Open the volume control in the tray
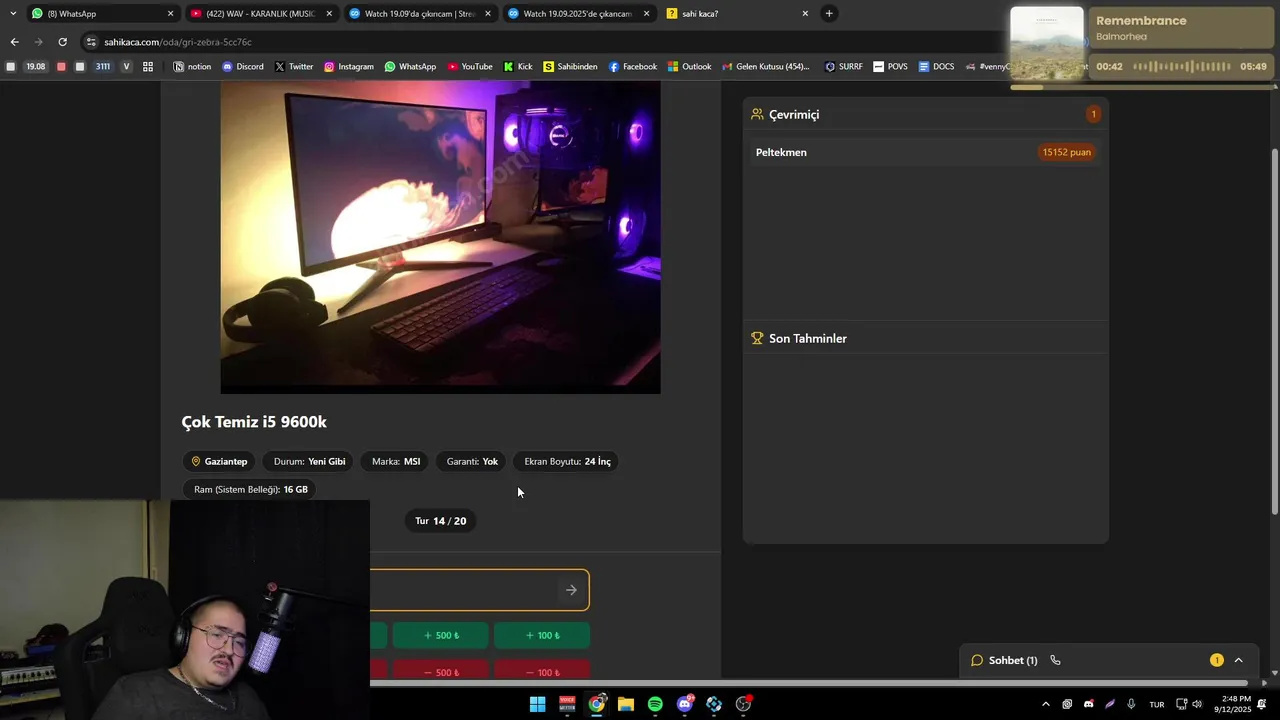The image size is (1280, 720). (x=1197, y=704)
